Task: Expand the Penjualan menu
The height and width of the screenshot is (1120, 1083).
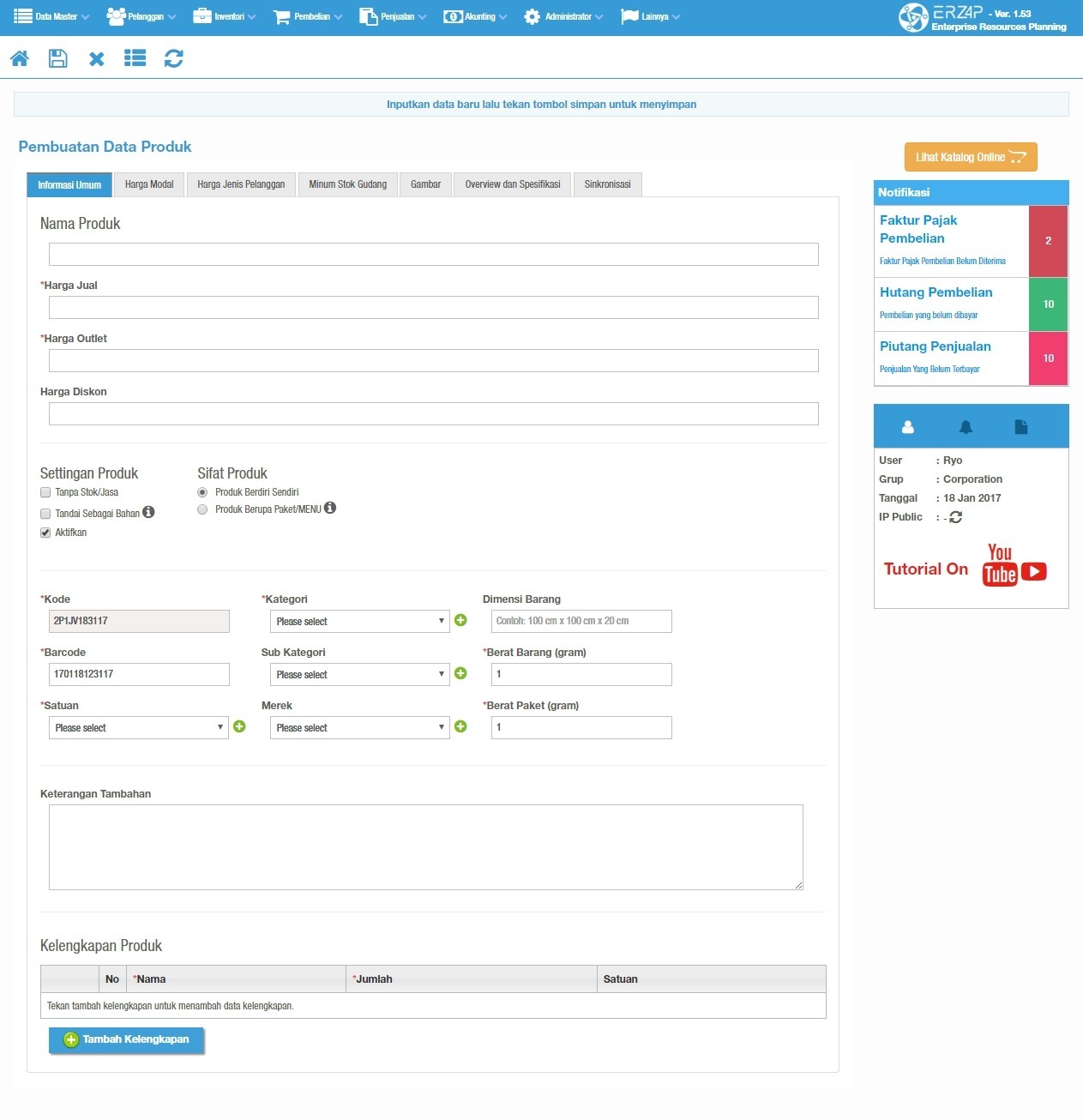Action: (x=393, y=16)
